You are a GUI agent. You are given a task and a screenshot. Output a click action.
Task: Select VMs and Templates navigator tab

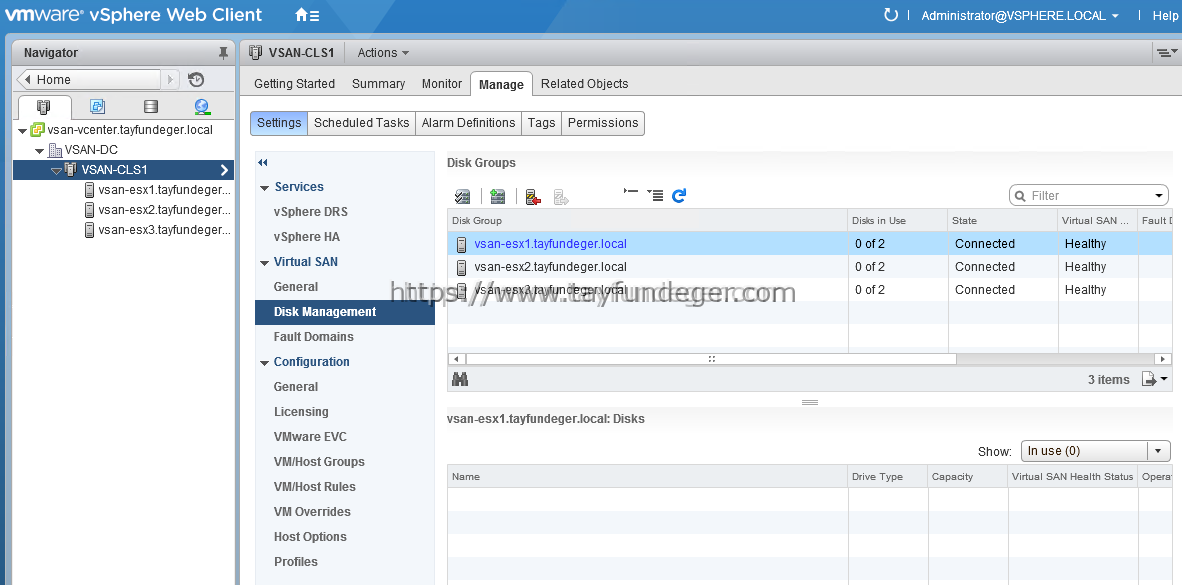pyautogui.click(x=97, y=106)
